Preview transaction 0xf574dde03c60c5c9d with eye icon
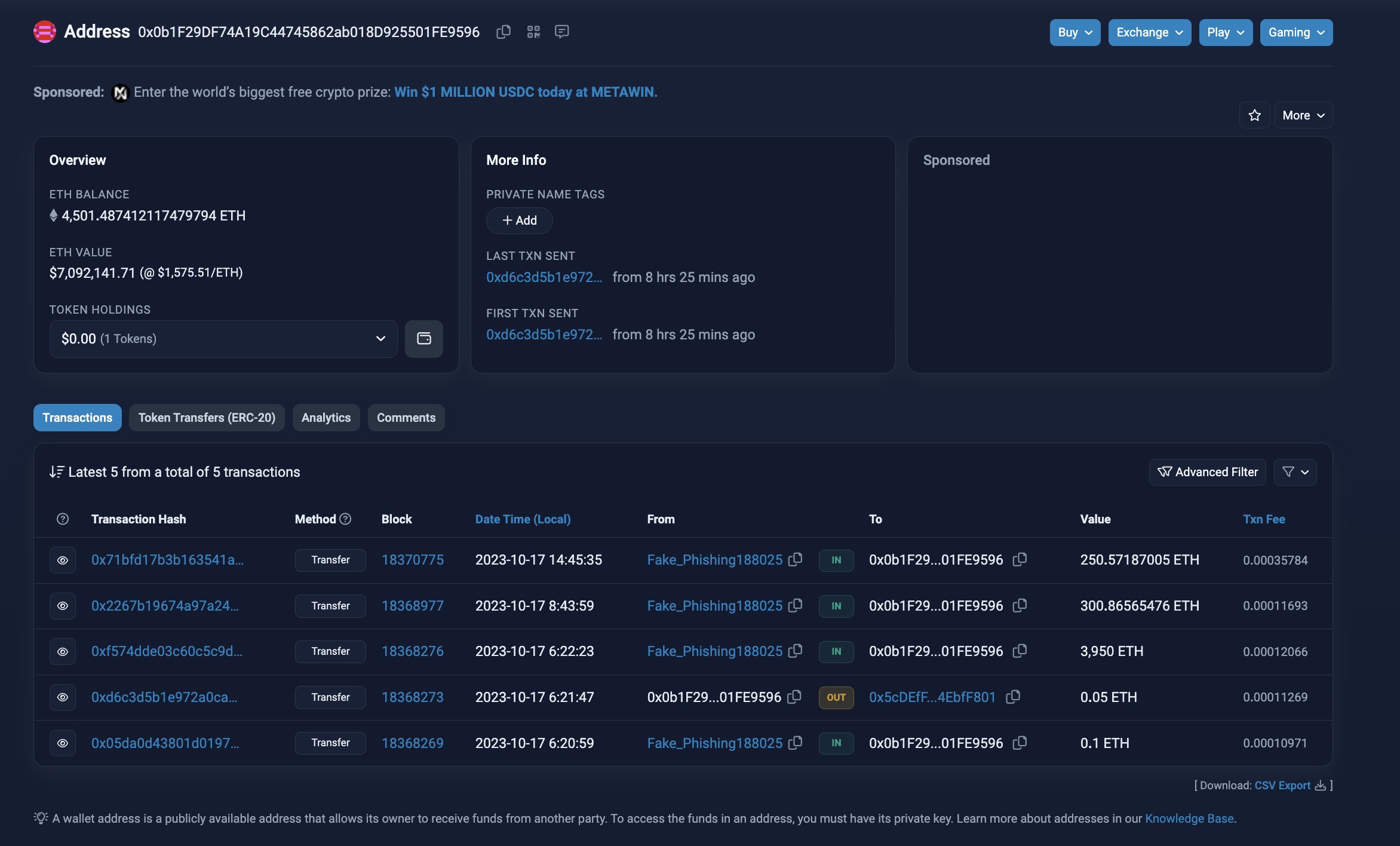 [x=63, y=652]
